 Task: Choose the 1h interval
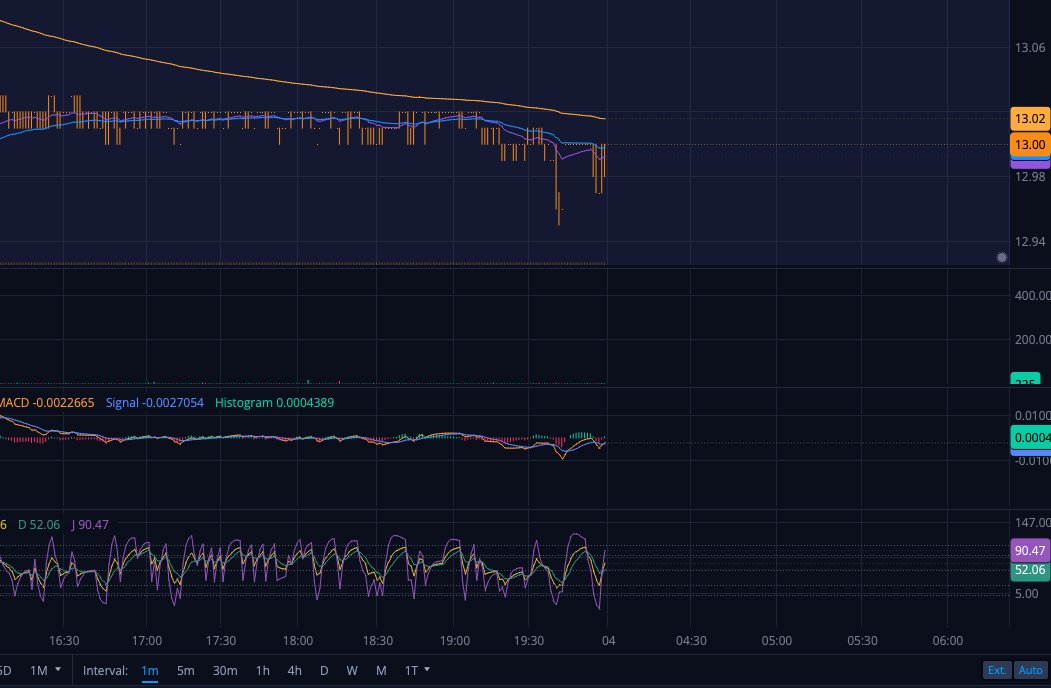click(263, 671)
